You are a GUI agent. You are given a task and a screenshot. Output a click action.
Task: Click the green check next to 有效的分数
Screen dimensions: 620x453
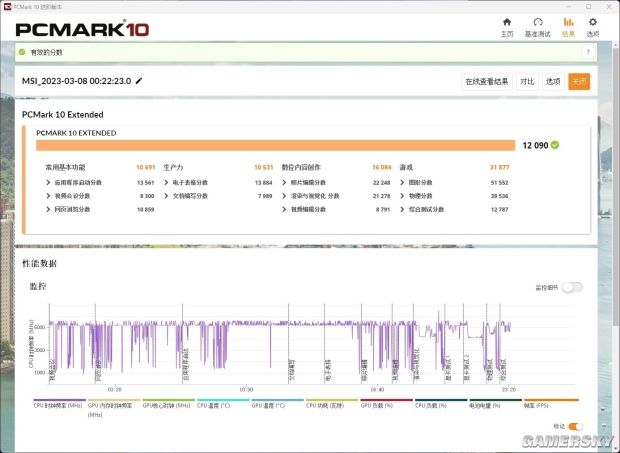coord(22,52)
